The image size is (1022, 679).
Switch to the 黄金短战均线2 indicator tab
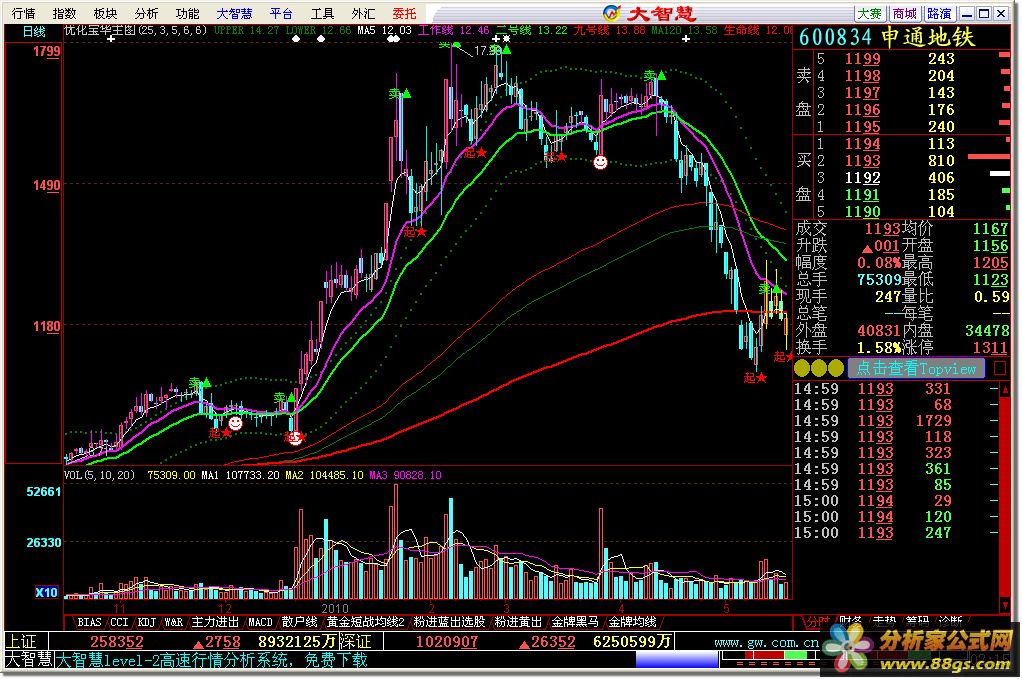coord(366,622)
